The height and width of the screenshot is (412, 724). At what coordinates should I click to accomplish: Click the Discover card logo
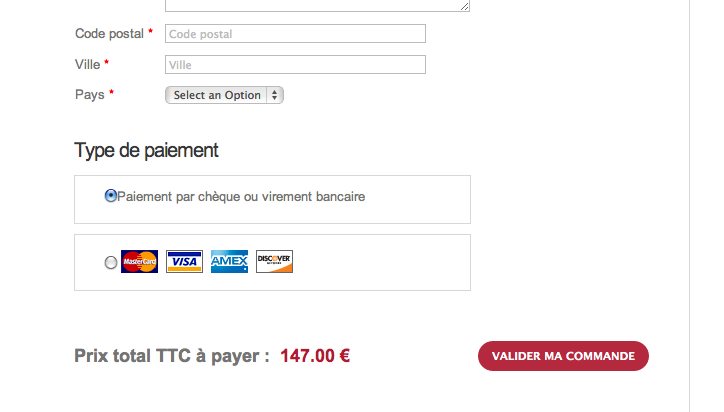(x=274, y=262)
